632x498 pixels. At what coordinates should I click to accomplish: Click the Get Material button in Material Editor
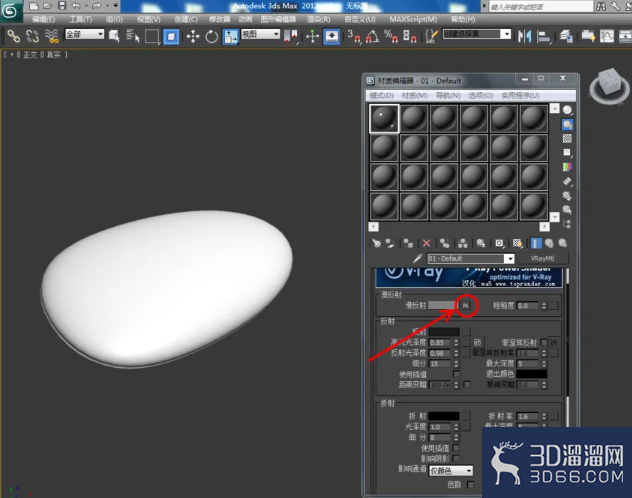pos(376,243)
